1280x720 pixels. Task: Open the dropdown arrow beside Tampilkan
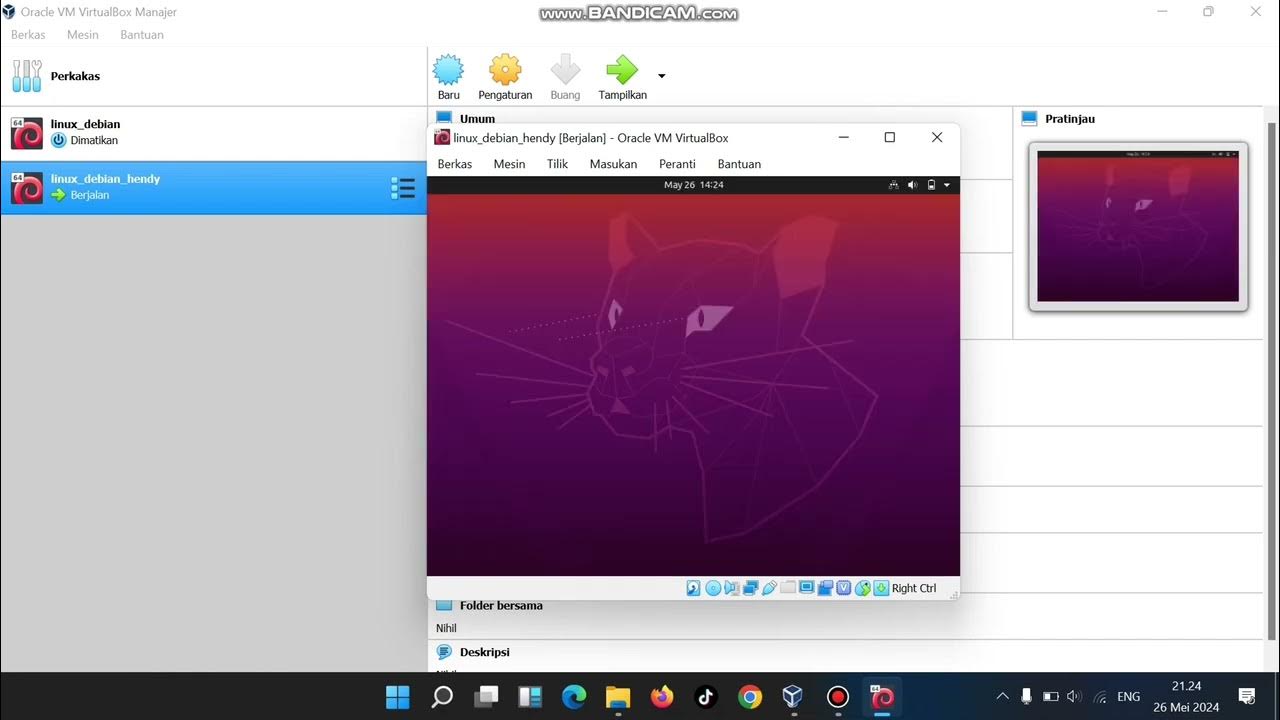[661, 76]
